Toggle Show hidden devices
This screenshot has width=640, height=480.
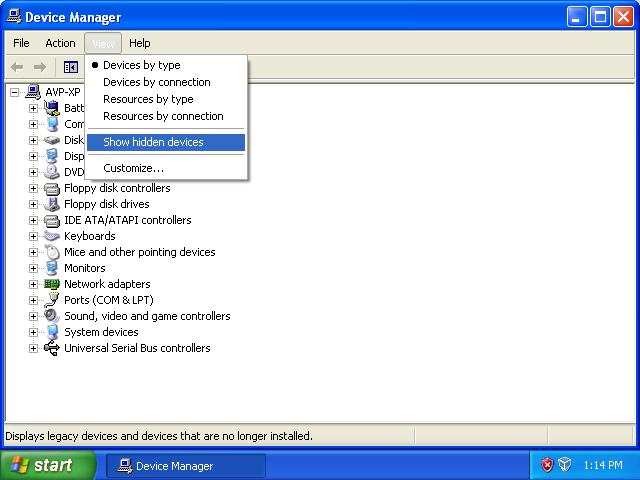click(166, 142)
